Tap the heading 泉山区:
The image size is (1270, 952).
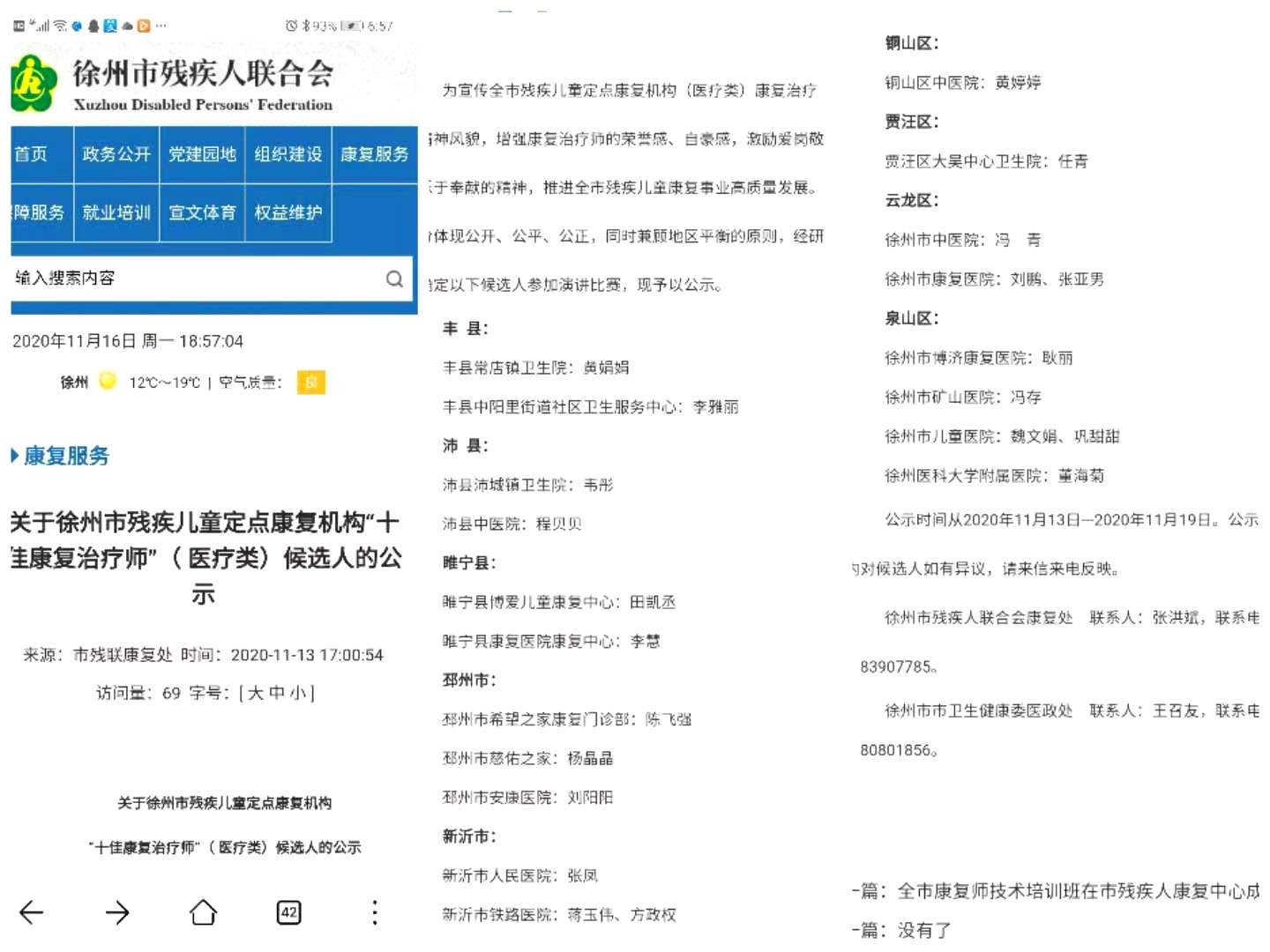pos(912,318)
